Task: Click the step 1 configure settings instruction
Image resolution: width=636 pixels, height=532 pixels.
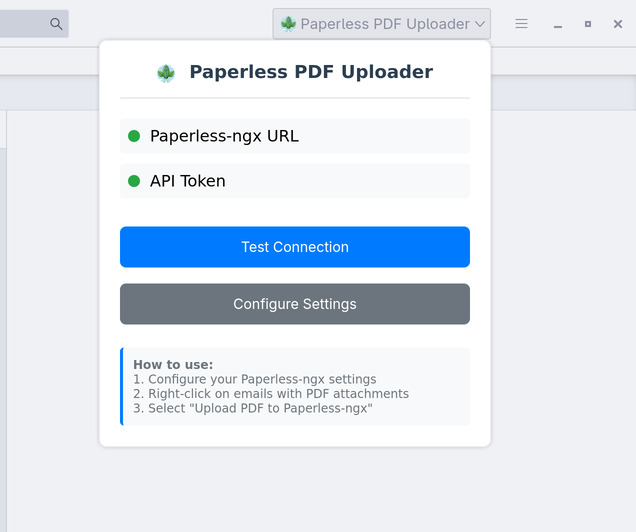Action: pyautogui.click(x=255, y=379)
